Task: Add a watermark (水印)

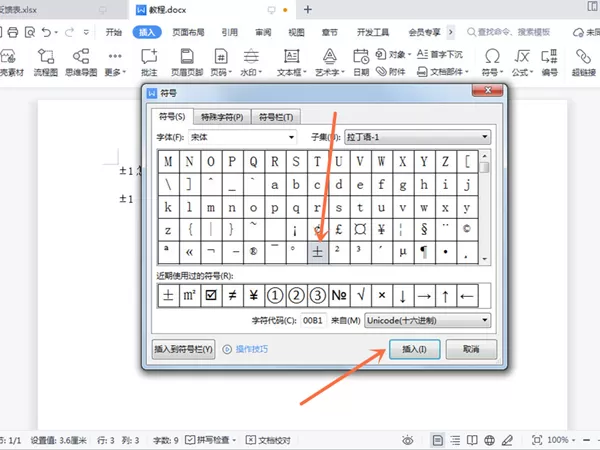Action: (251, 62)
